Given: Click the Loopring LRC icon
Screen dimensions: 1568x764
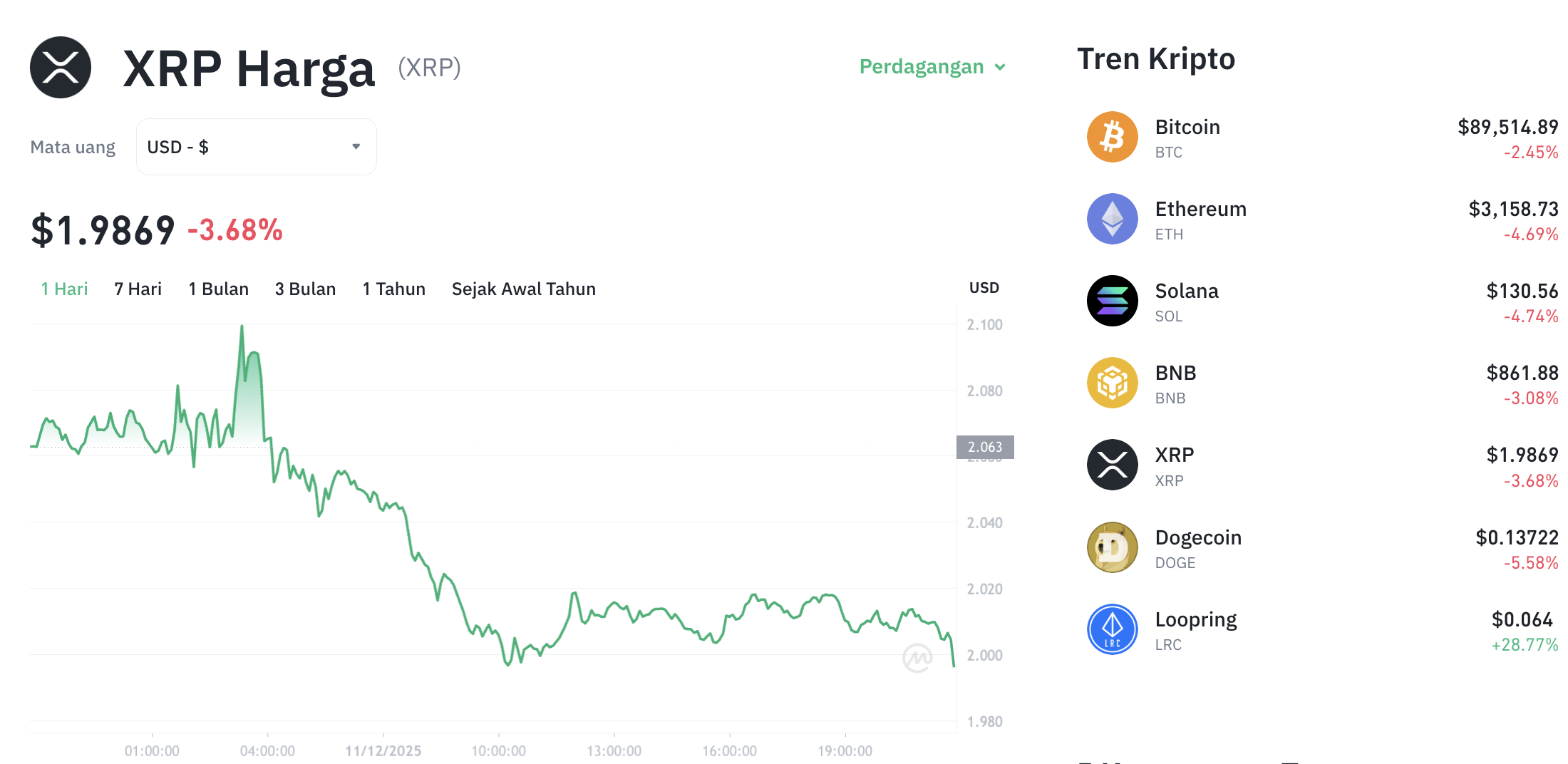Looking at the screenshot, I should (x=1112, y=629).
